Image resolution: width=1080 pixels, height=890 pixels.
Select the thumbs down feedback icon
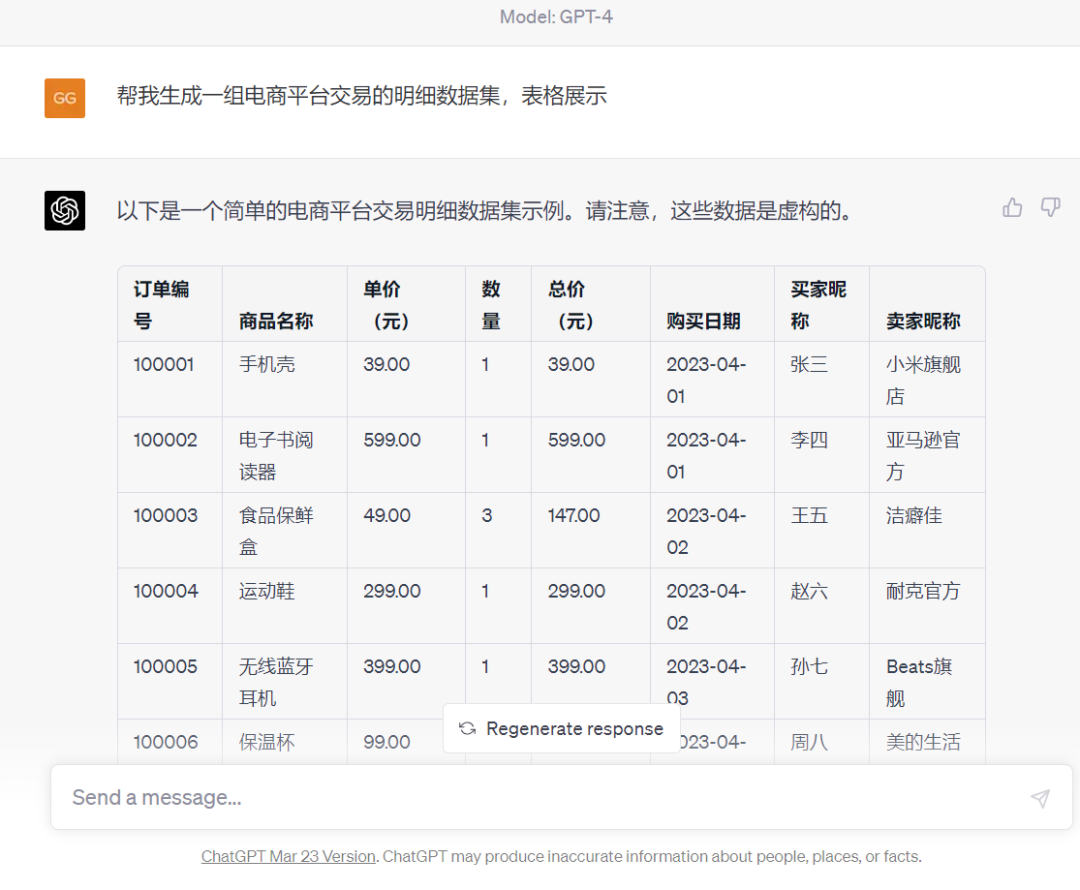[x=1050, y=207]
